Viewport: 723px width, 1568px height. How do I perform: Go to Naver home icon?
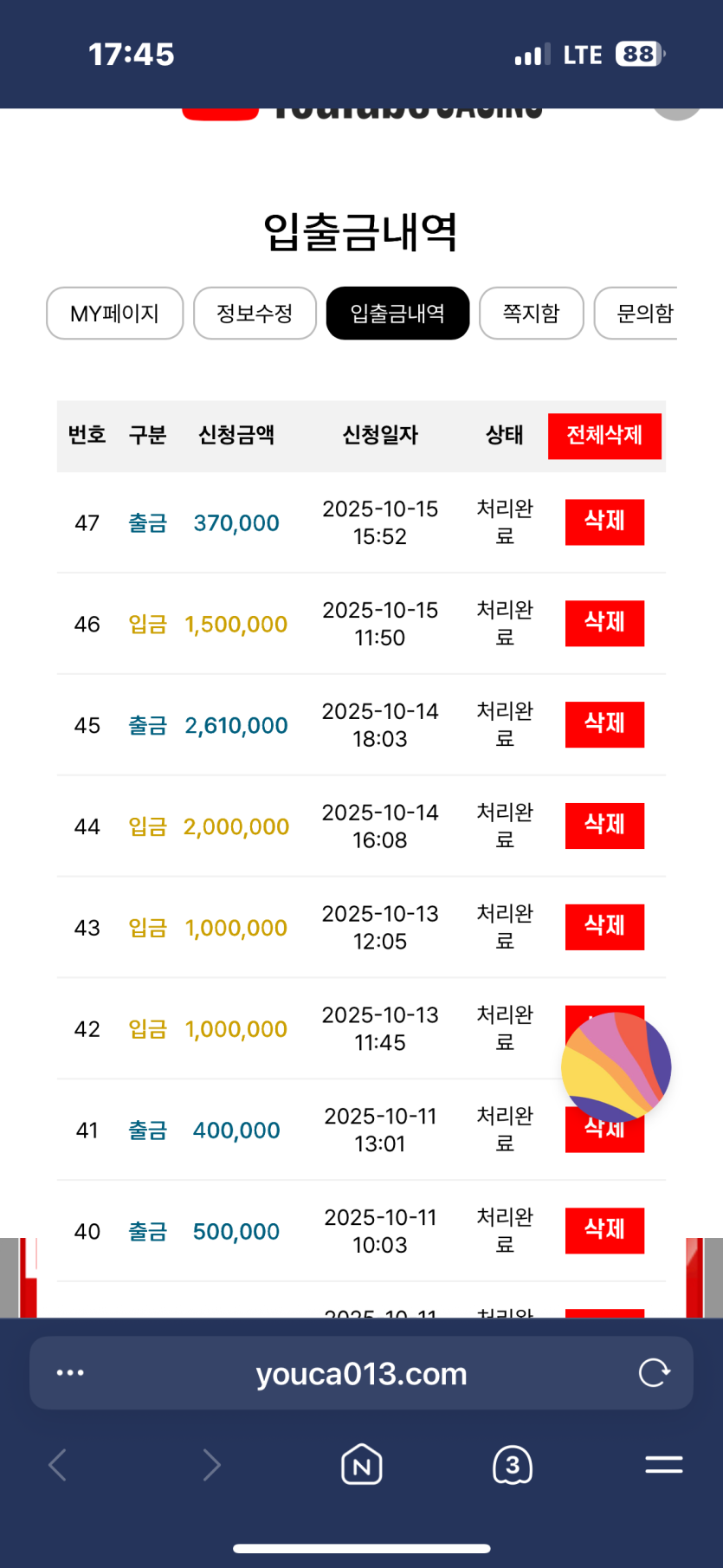(361, 1465)
